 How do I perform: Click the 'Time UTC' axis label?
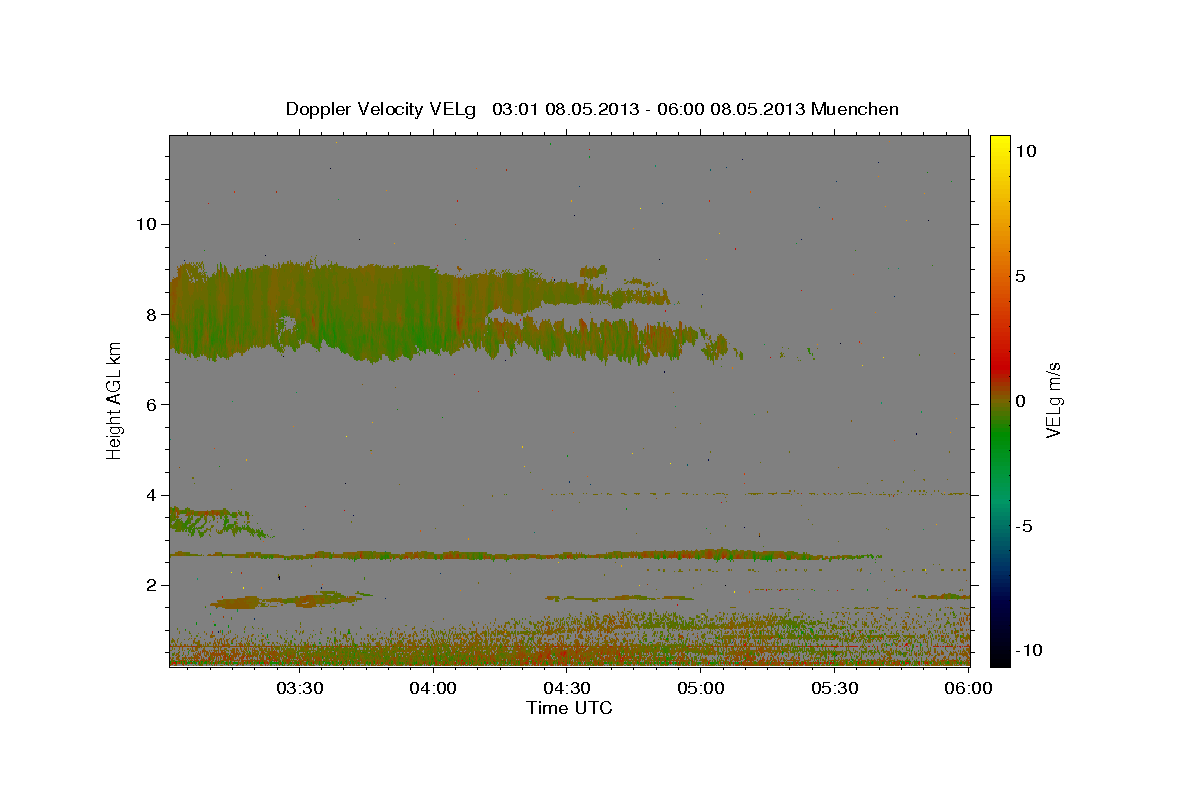click(569, 708)
